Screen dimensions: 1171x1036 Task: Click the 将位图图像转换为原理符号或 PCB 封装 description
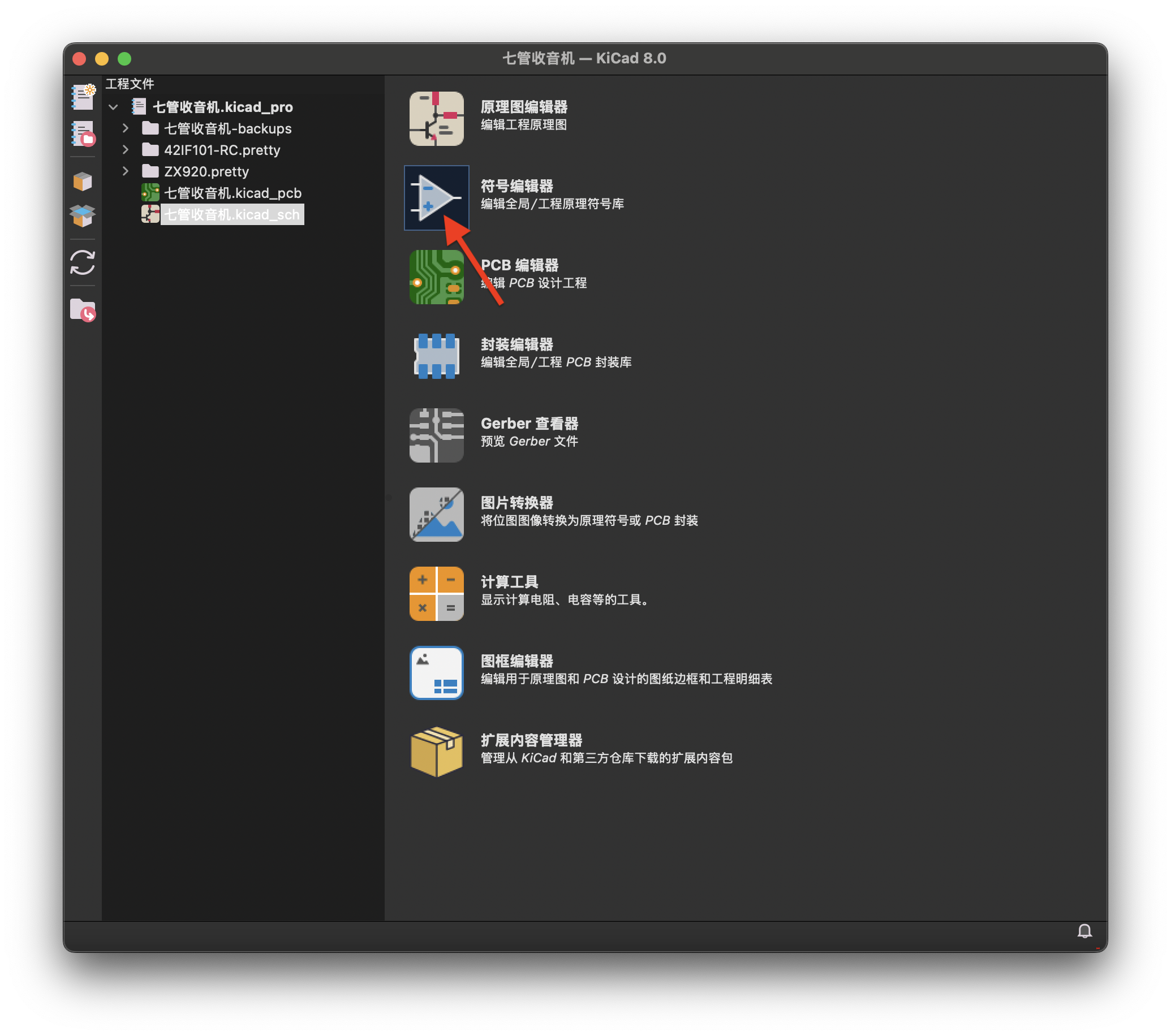589,521
